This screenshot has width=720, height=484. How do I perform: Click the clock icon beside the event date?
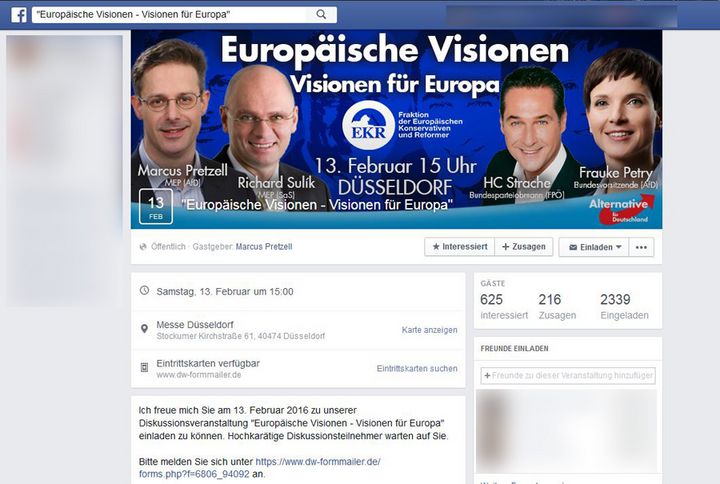click(x=144, y=291)
